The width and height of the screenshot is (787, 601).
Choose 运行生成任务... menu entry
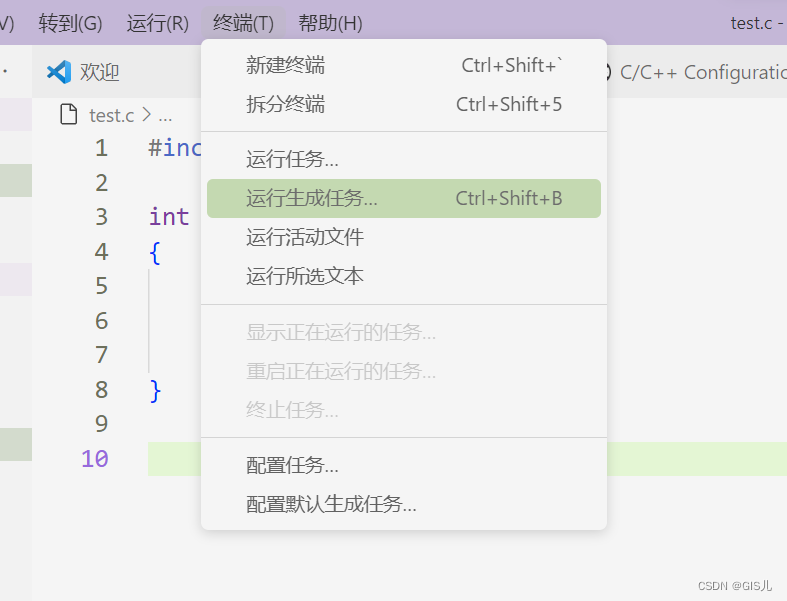[x=404, y=198]
